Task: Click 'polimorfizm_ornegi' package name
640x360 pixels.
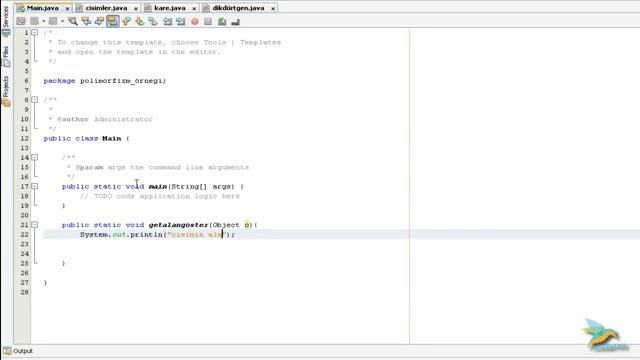Action: tap(122, 81)
